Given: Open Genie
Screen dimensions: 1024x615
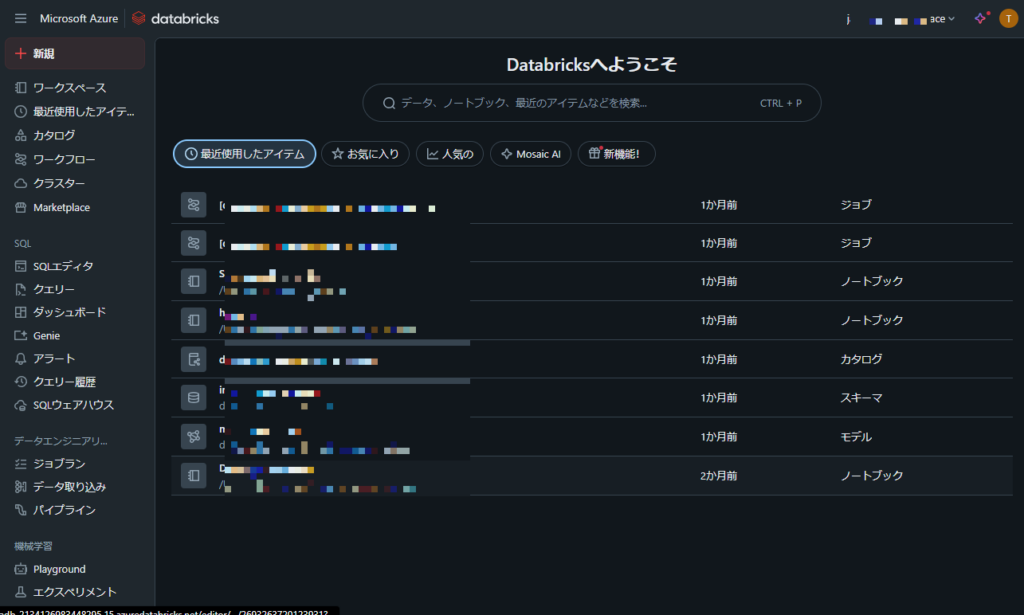Looking at the screenshot, I should (46, 336).
